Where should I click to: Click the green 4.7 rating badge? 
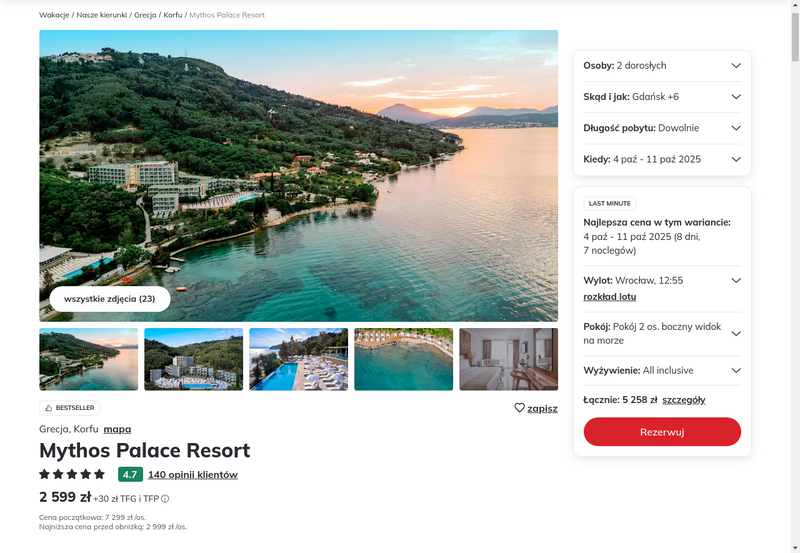click(x=129, y=474)
